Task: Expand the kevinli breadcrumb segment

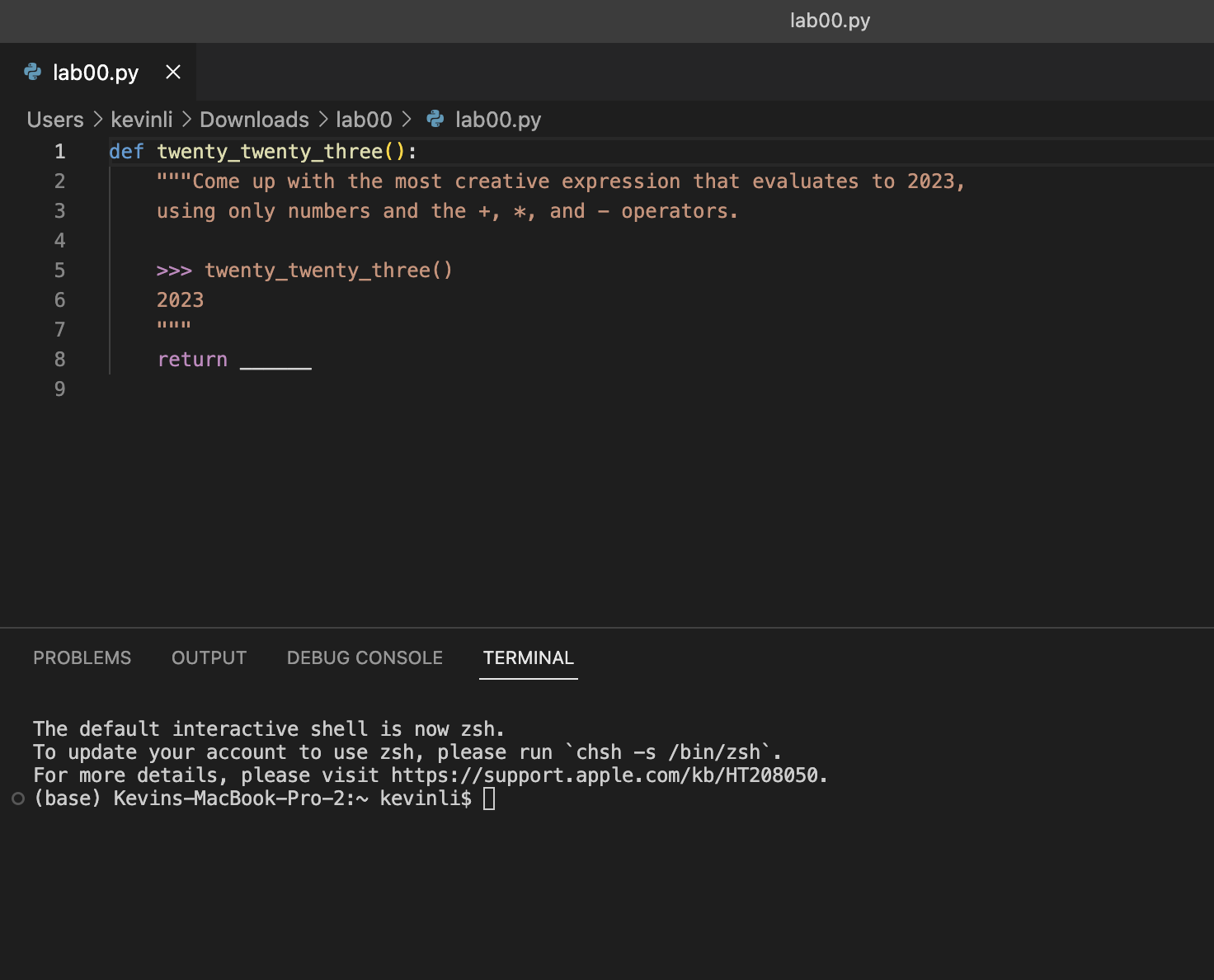Action: [x=142, y=120]
